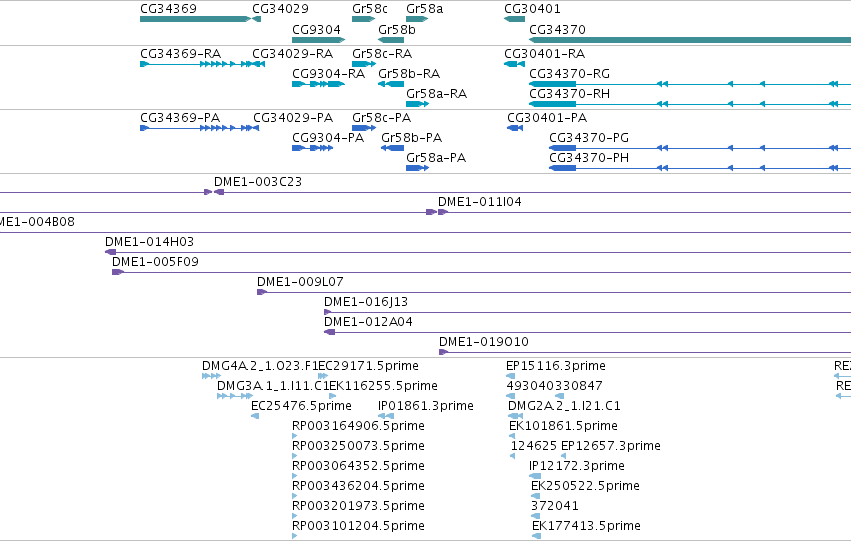Click transcript CG9304-RA
851x541 pixels.
[319, 84]
